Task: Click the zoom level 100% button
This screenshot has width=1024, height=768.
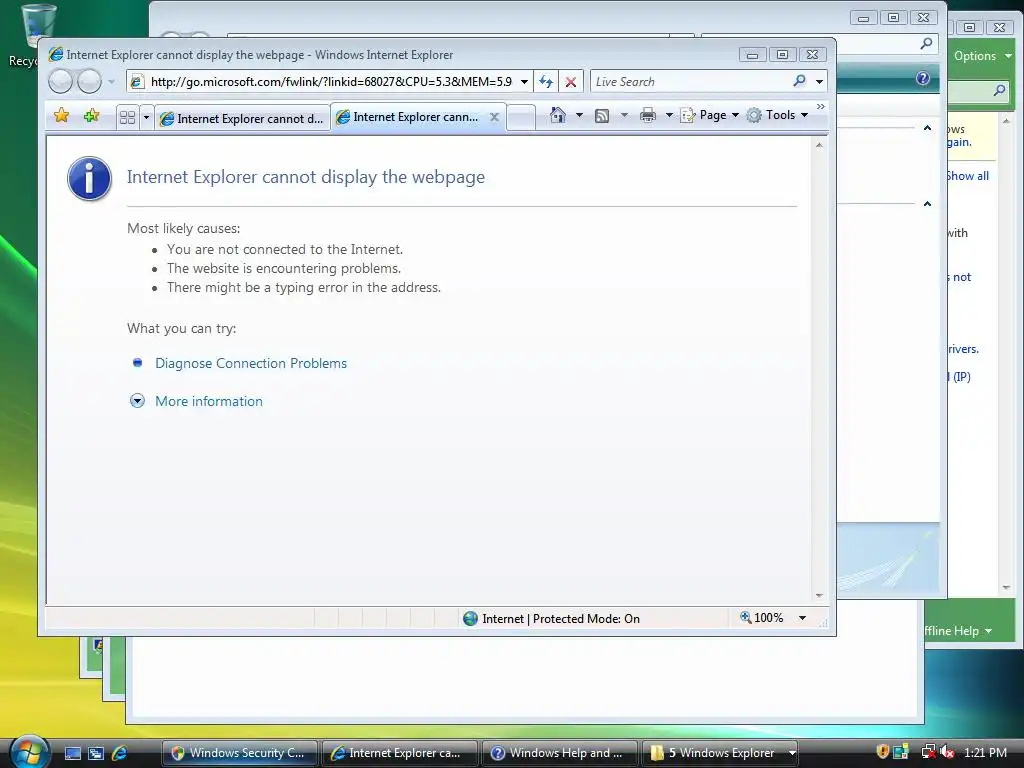Action: pos(761,618)
